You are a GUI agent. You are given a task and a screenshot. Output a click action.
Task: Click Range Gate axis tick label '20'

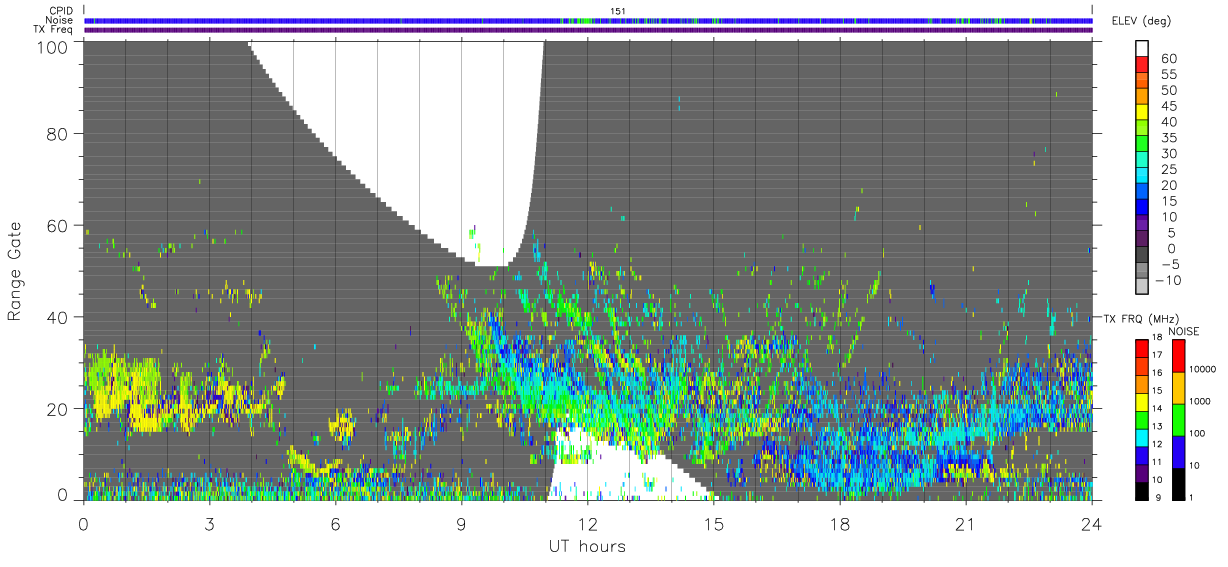click(x=58, y=409)
